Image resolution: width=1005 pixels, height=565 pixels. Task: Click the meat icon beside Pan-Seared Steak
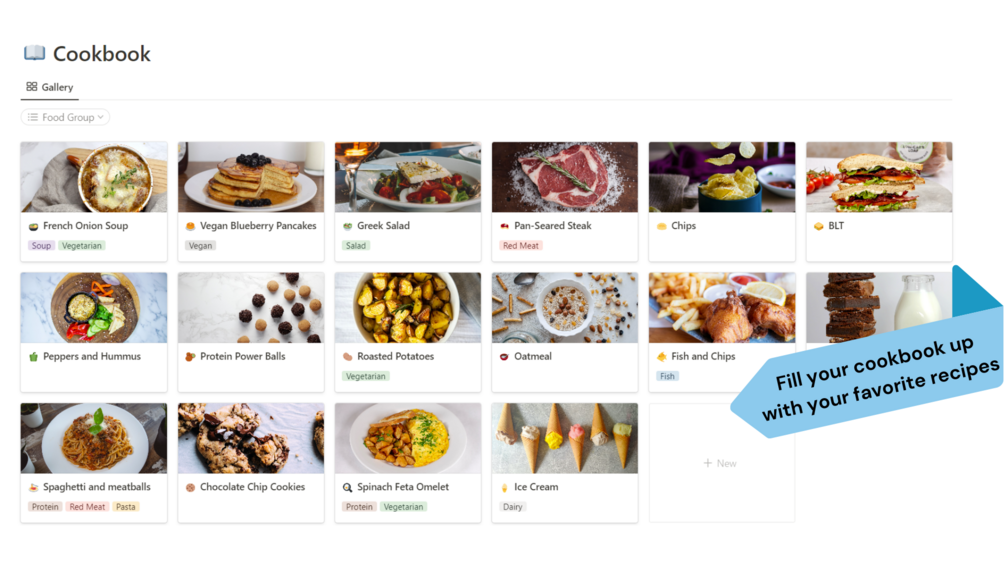point(504,226)
